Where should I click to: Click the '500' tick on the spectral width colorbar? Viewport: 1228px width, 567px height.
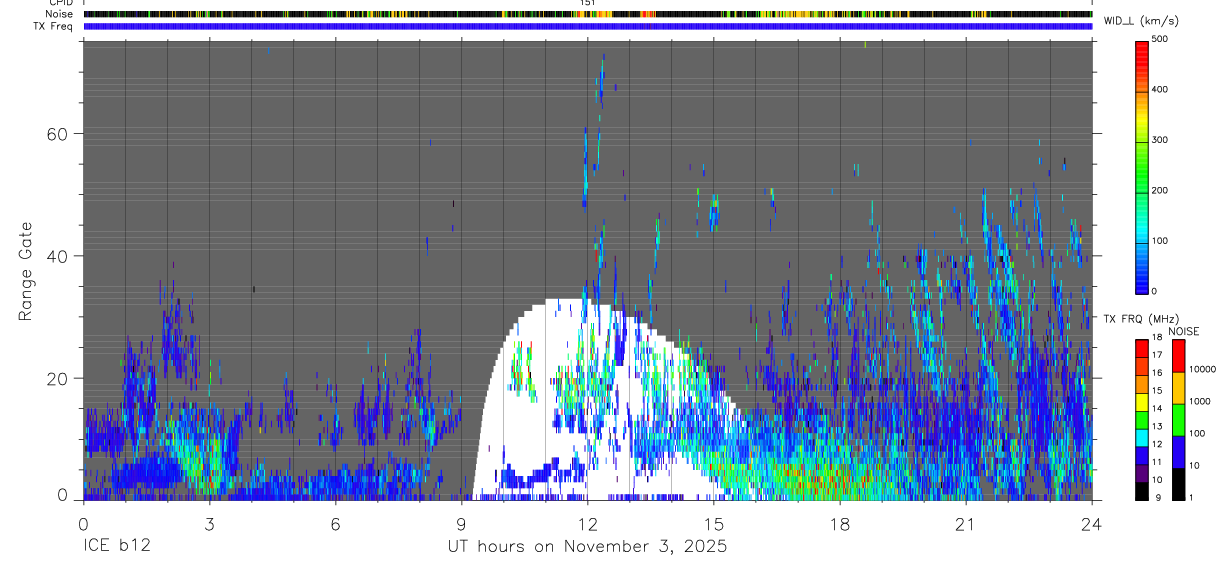click(x=1160, y=38)
